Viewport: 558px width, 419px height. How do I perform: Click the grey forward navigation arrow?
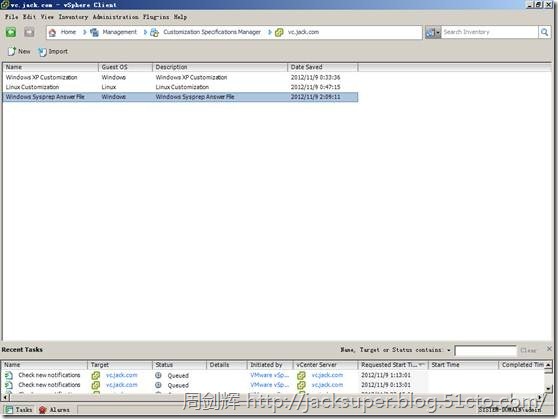(29, 32)
